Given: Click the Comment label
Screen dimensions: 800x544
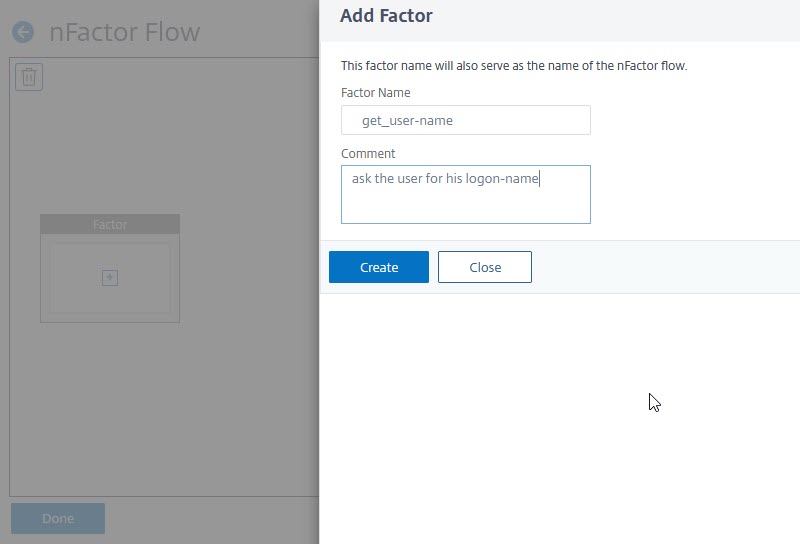Looking at the screenshot, I should 368,154.
